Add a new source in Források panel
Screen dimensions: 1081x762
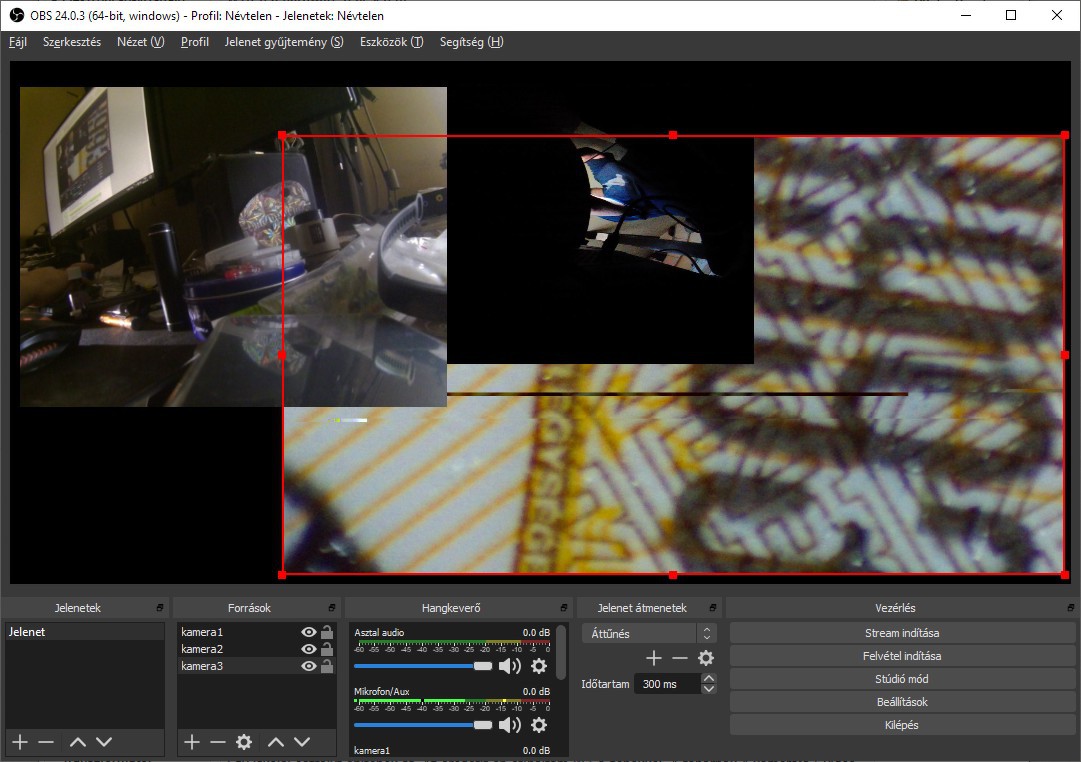pyautogui.click(x=192, y=742)
